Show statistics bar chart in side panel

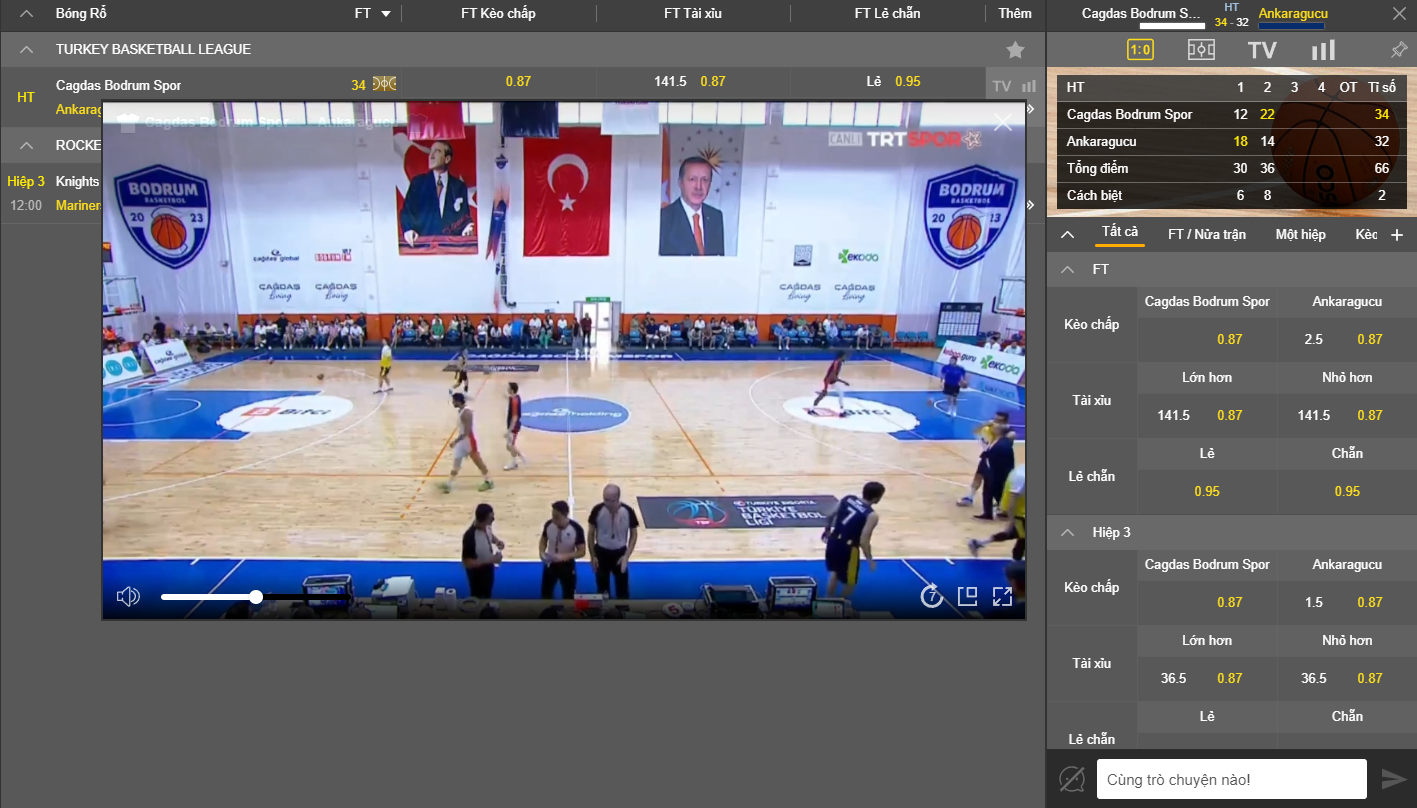tap(1323, 50)
